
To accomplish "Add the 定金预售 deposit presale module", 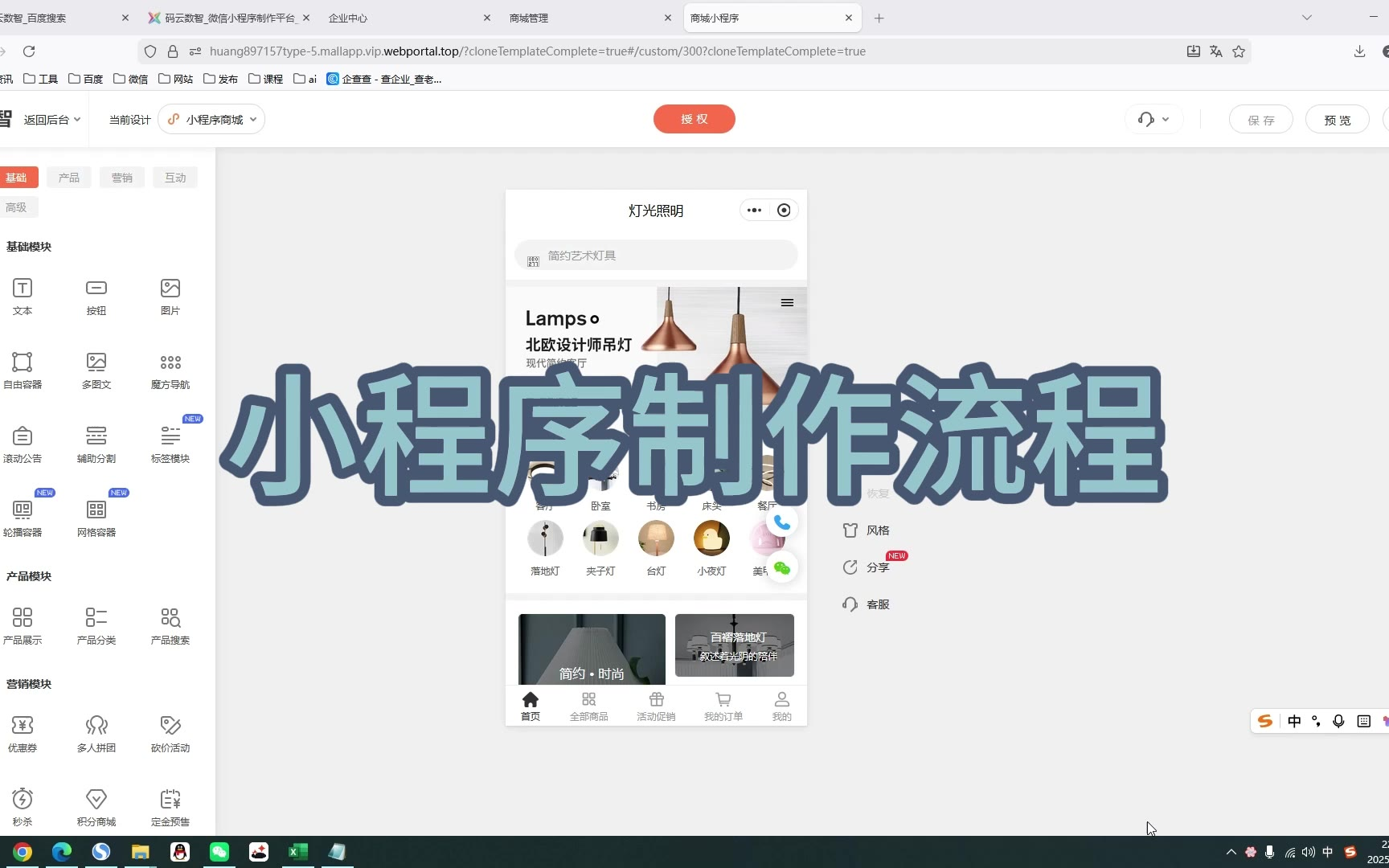I will coord(170,808).
